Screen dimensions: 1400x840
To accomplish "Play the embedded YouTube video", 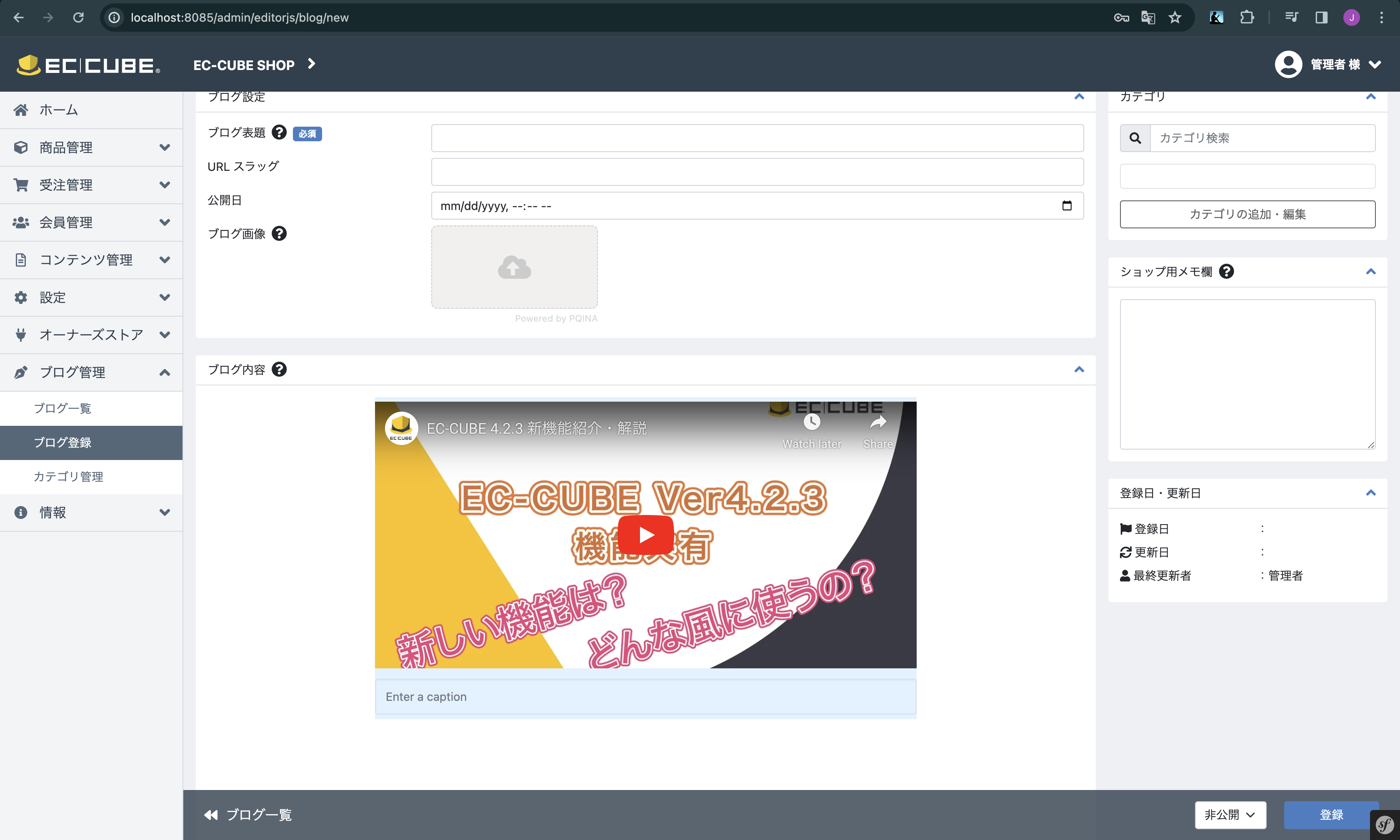I will point(646,534).
